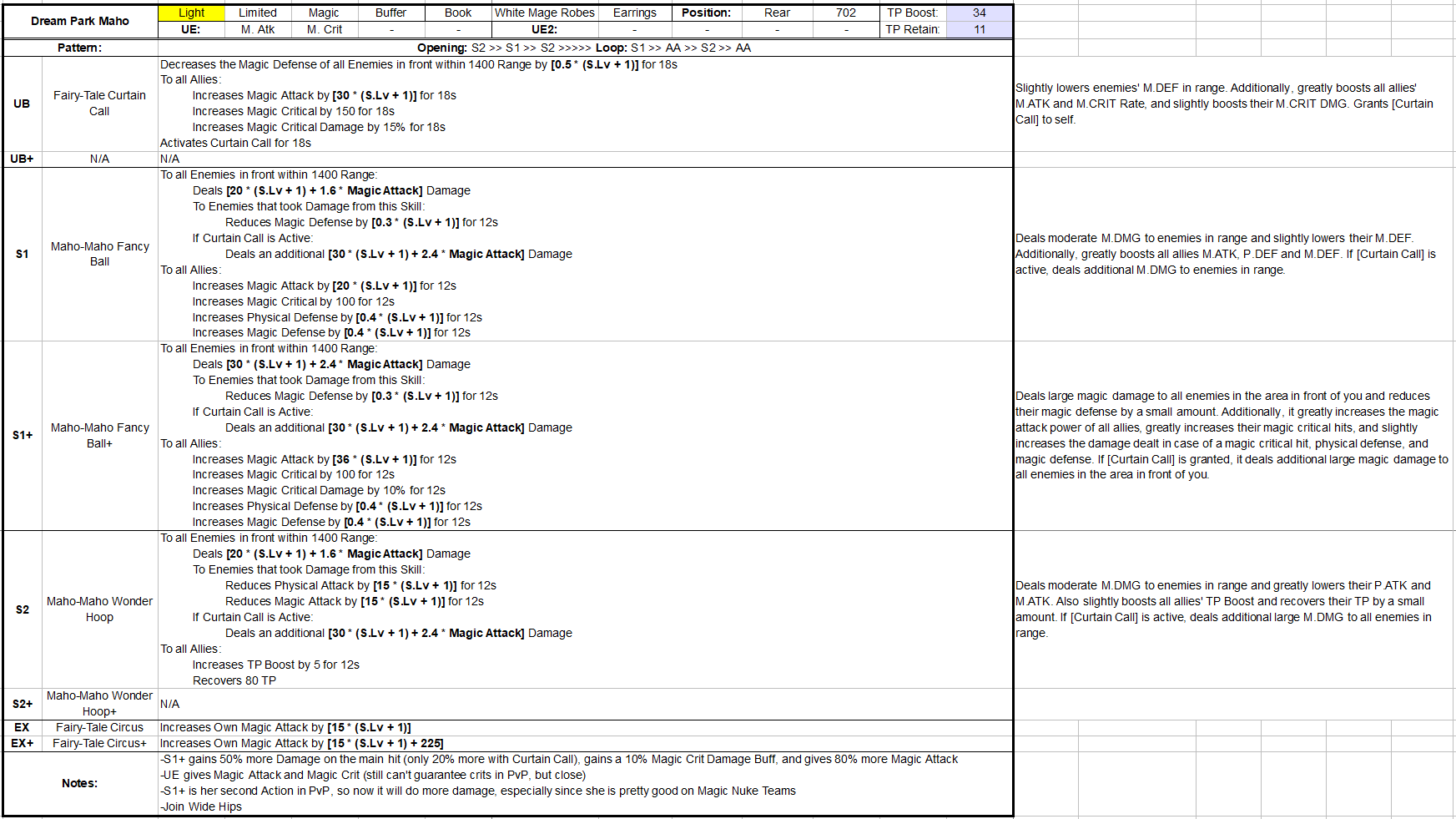This screenshot has width=1456, height=819.
Task: Select "Decreases the Magic Defense of all Enemies" line
Action: (419, 64)
